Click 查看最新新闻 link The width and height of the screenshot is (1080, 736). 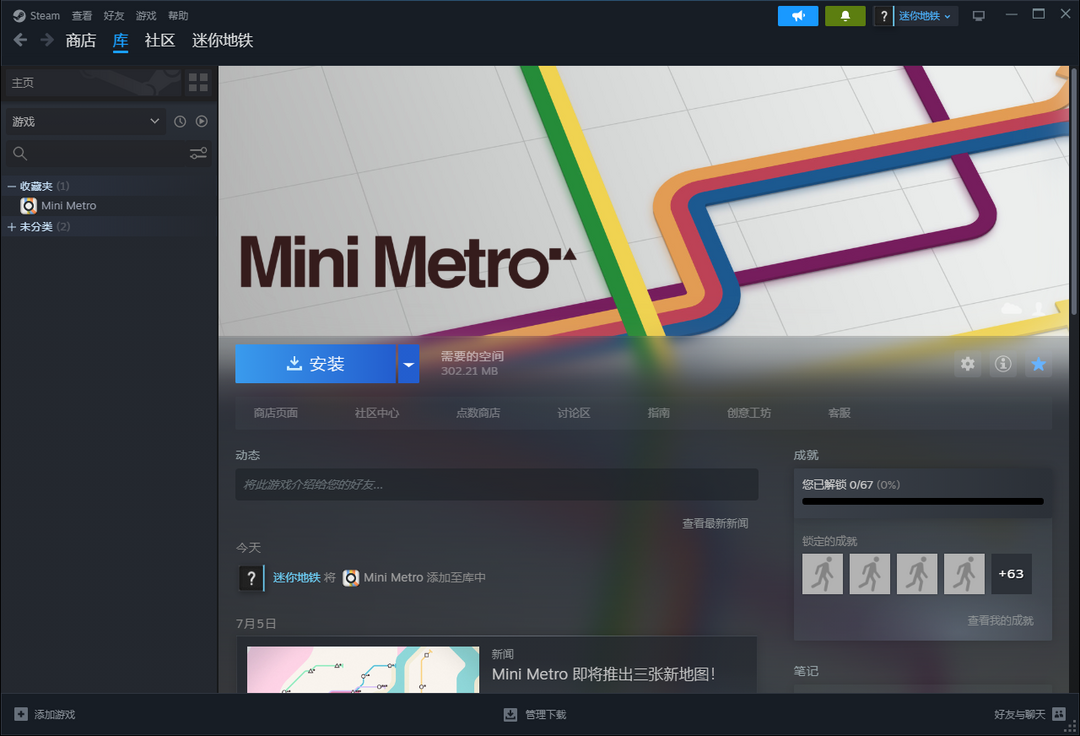click(715, 524)
